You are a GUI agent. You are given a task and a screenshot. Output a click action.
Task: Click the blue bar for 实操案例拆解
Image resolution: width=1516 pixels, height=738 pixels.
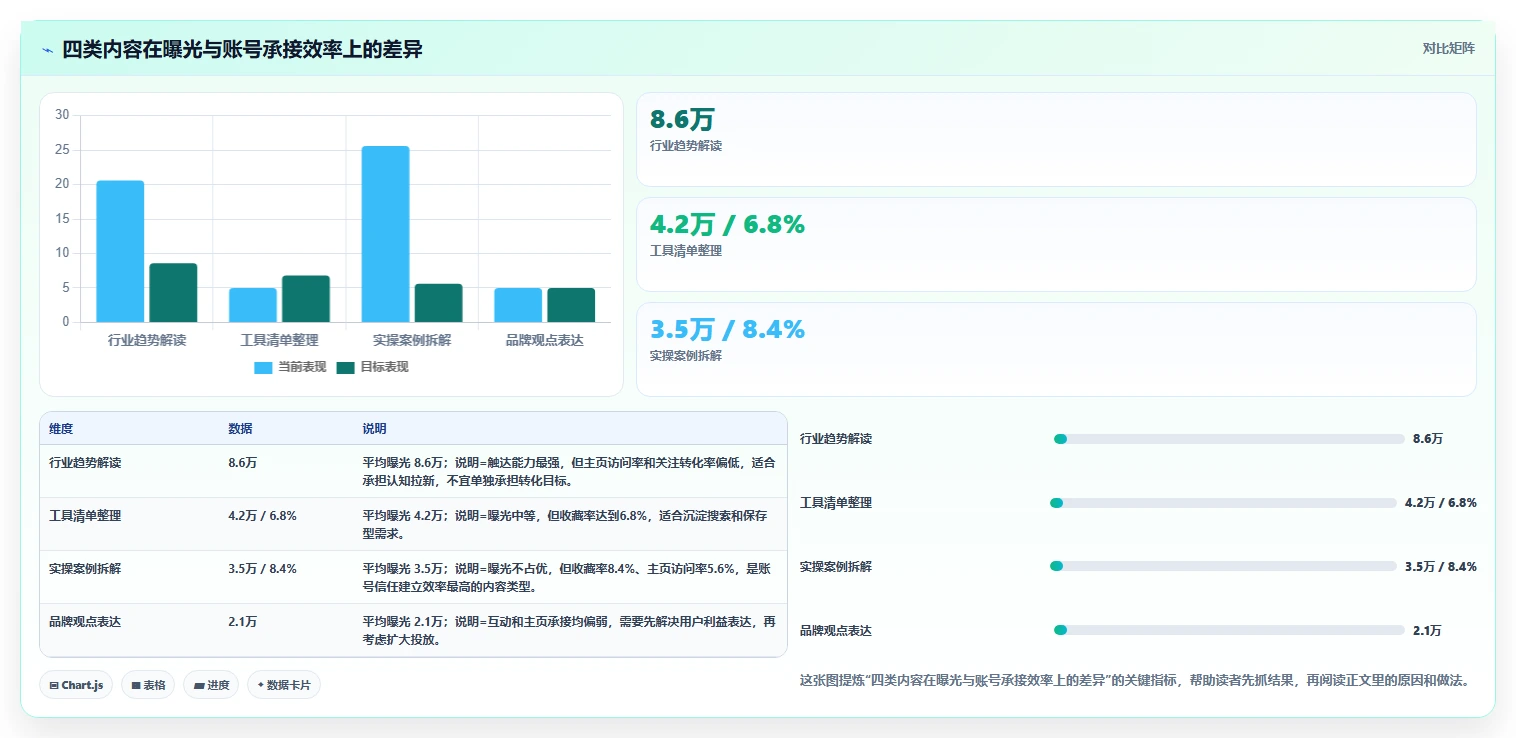(x=385, y=234)
